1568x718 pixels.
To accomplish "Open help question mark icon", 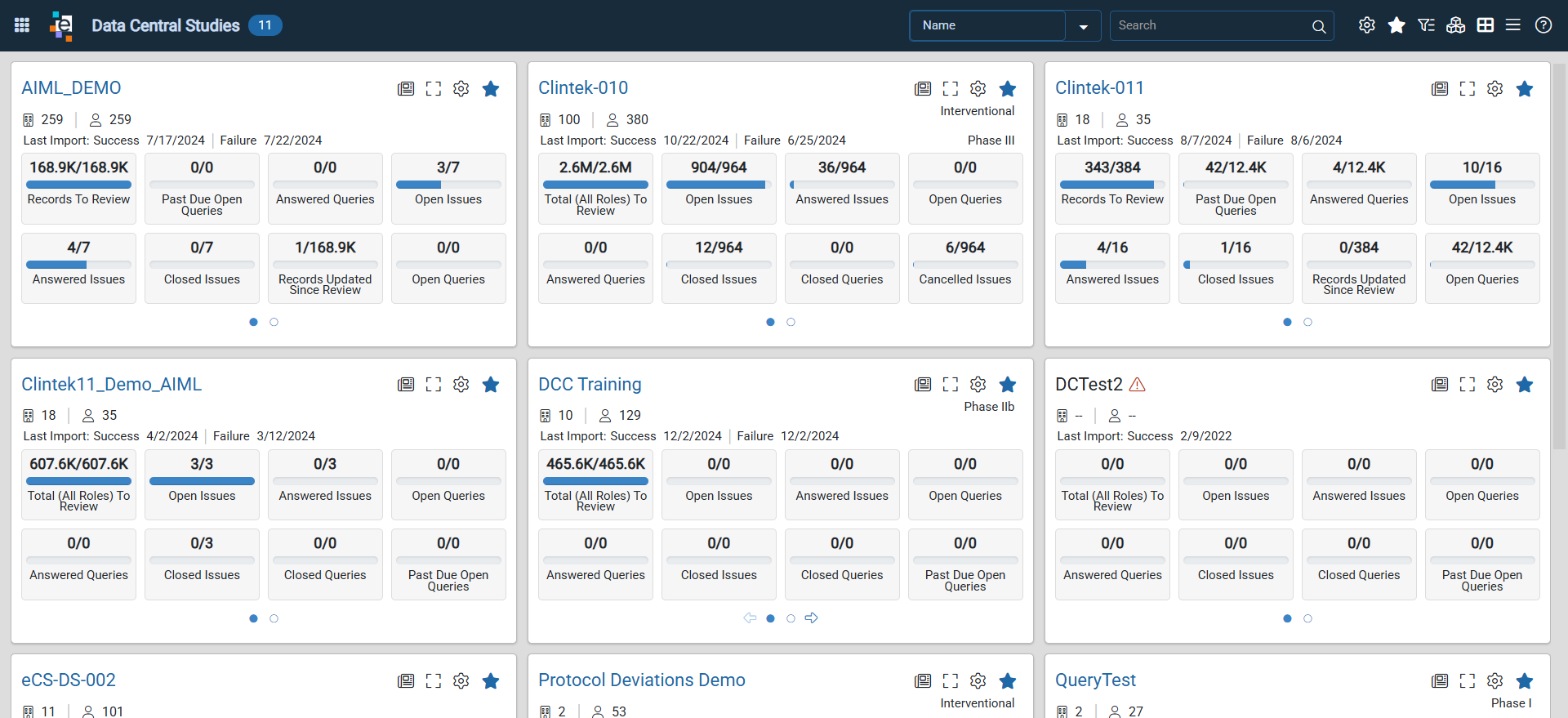I will click(1543, 25).
